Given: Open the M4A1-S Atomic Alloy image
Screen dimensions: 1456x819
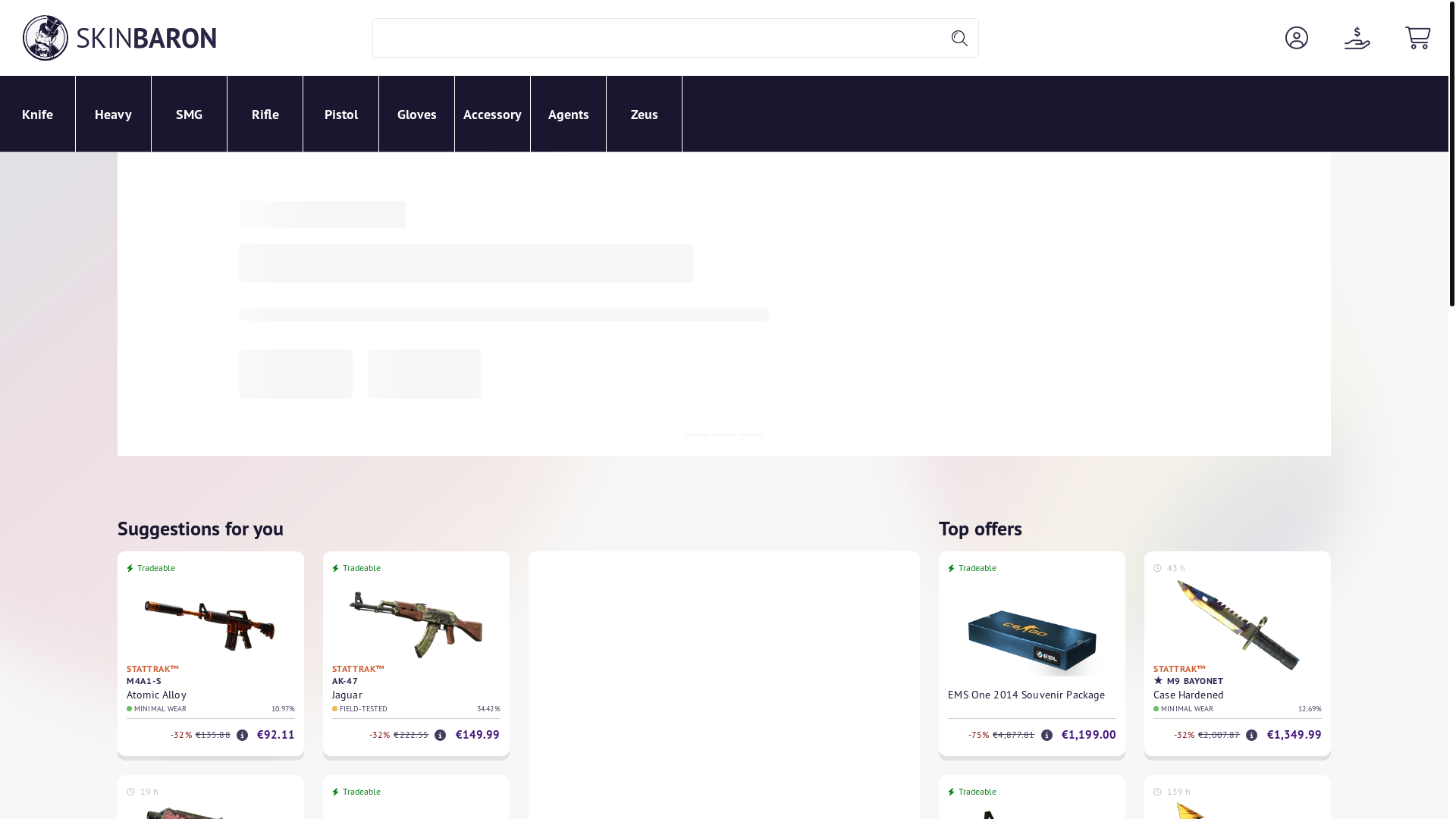Looking at the screenshot, I should 210,626.
